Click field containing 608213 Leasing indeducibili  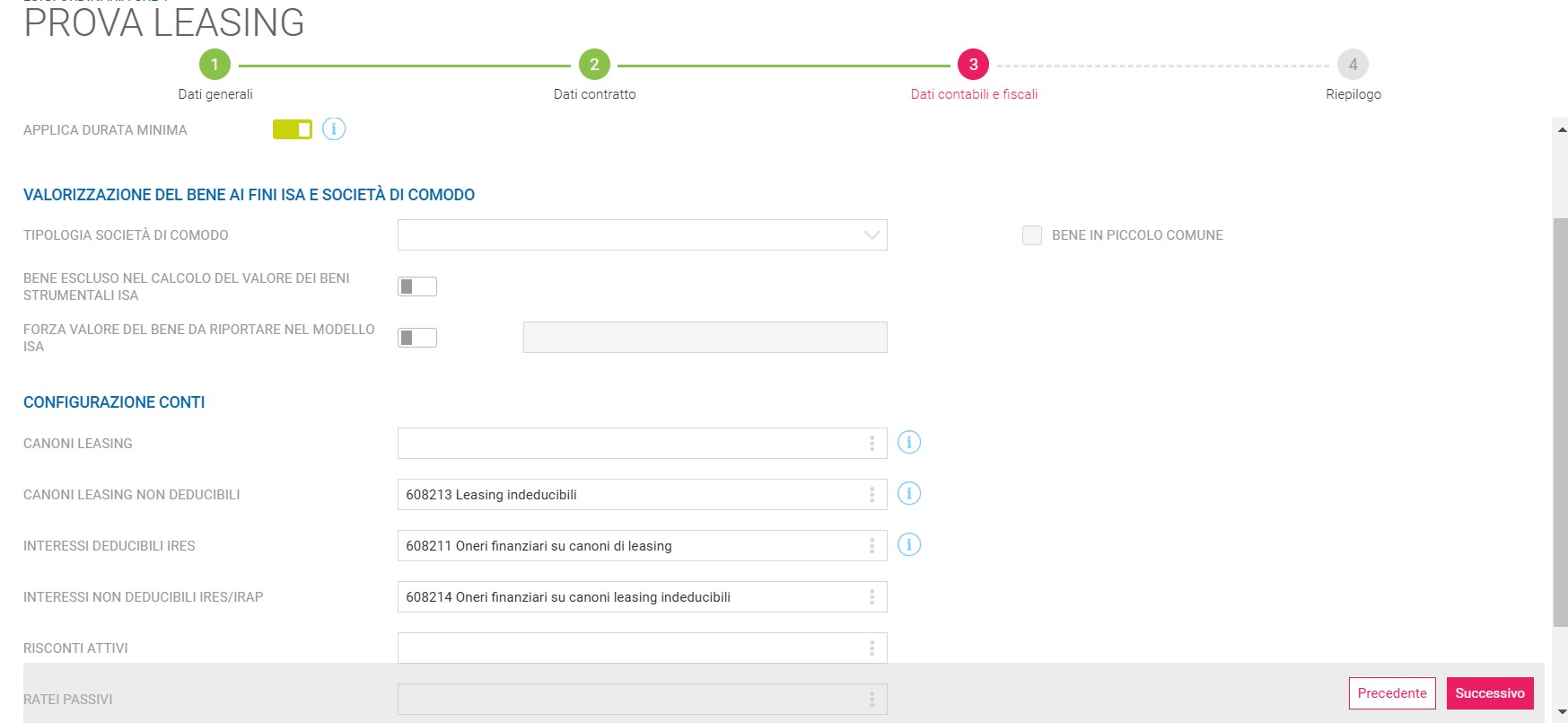click(643, 495)
